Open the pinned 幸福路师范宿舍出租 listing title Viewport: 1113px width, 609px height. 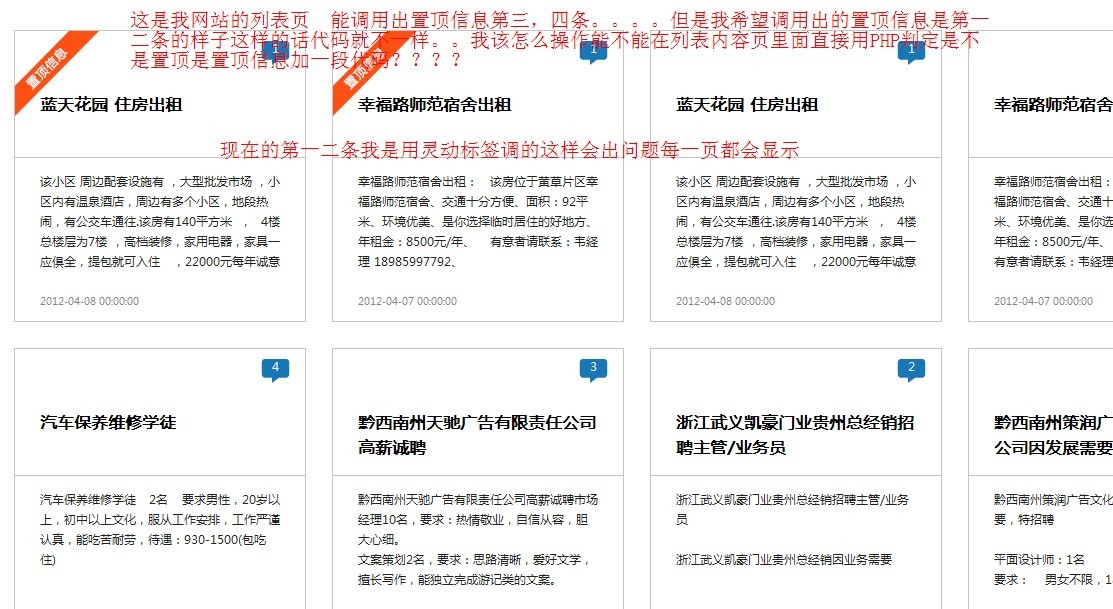pyautogui.click(x=435, y=105)
